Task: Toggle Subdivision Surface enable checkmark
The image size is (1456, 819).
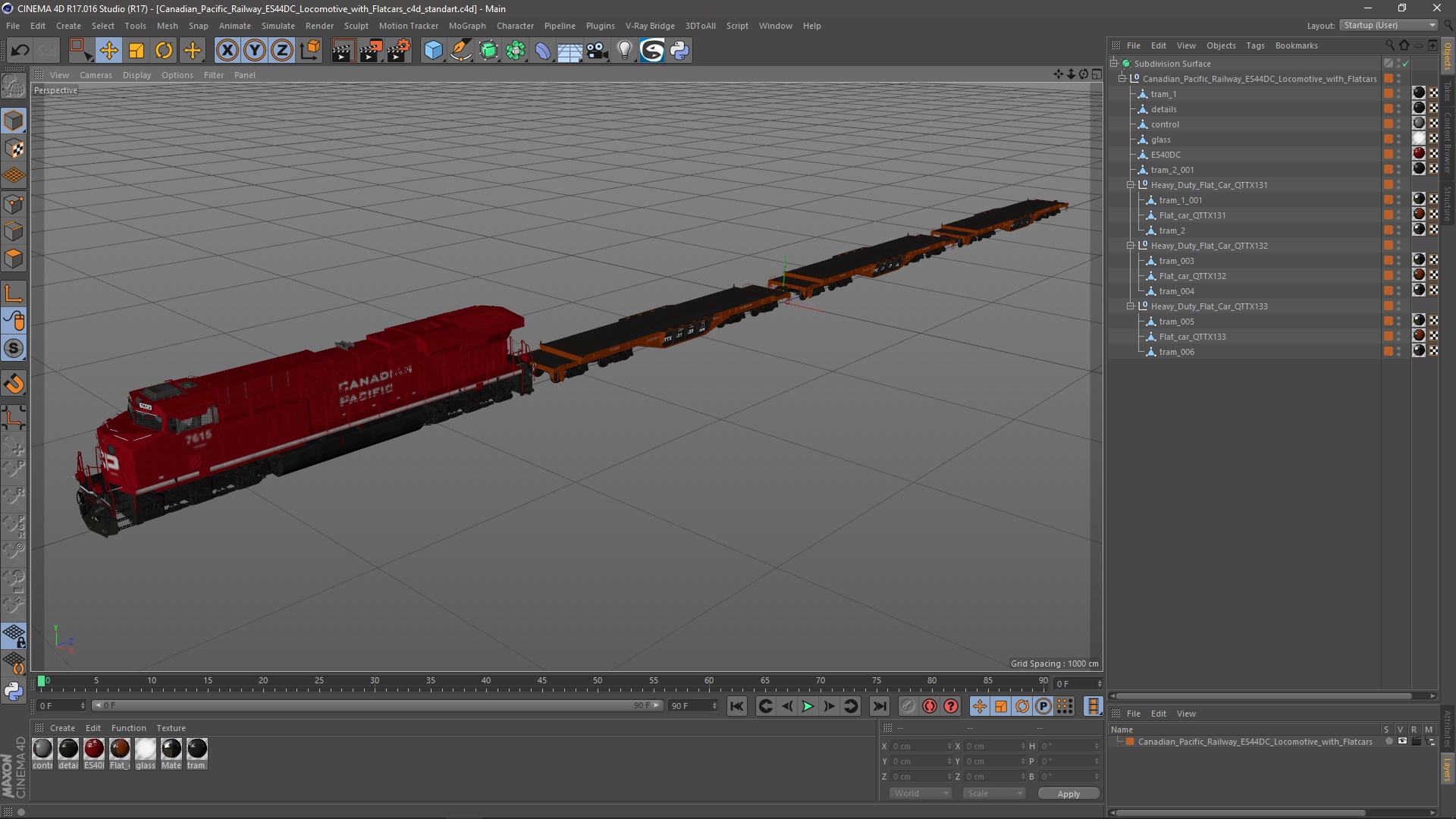Action: (1405, 64)
